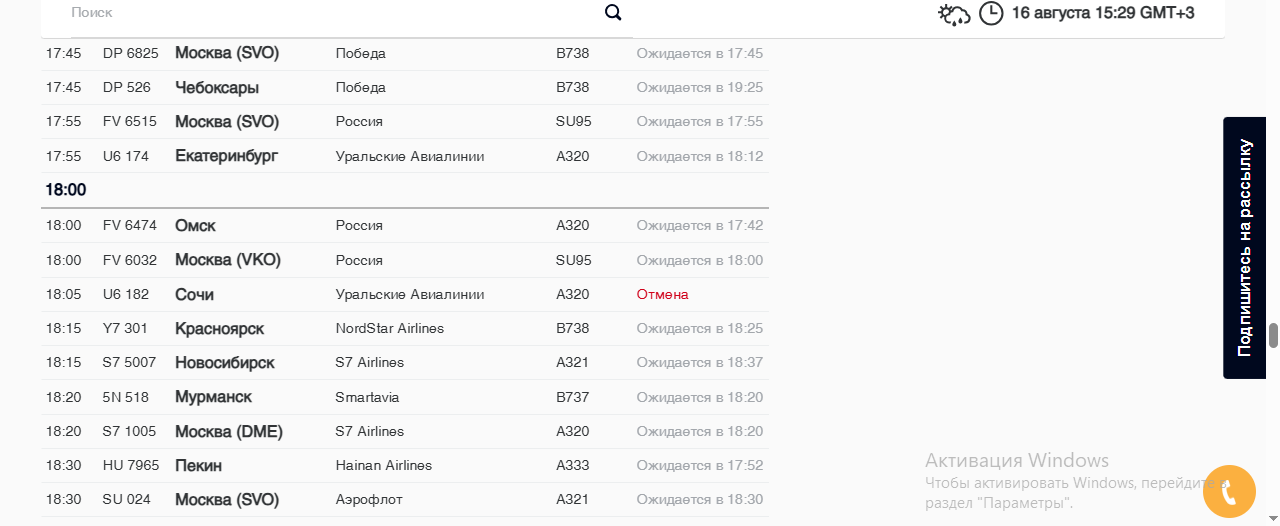Click the Чебоксары flight DP 526

click(405, 88)
